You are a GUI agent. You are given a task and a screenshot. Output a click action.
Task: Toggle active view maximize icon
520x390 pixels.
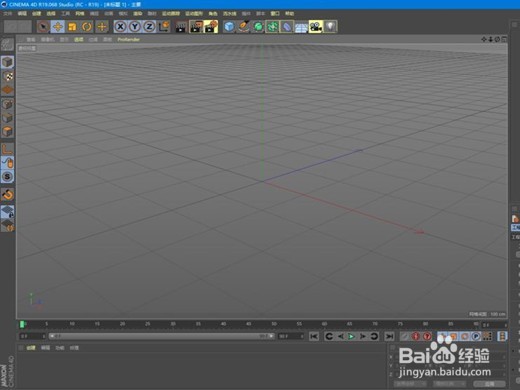(504, 39)
